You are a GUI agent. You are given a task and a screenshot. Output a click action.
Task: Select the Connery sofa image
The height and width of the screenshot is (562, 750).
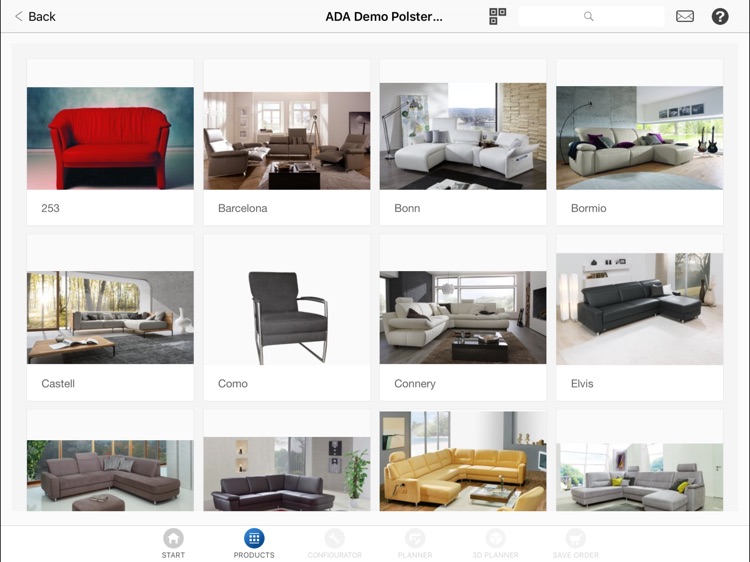click(463, 318)
